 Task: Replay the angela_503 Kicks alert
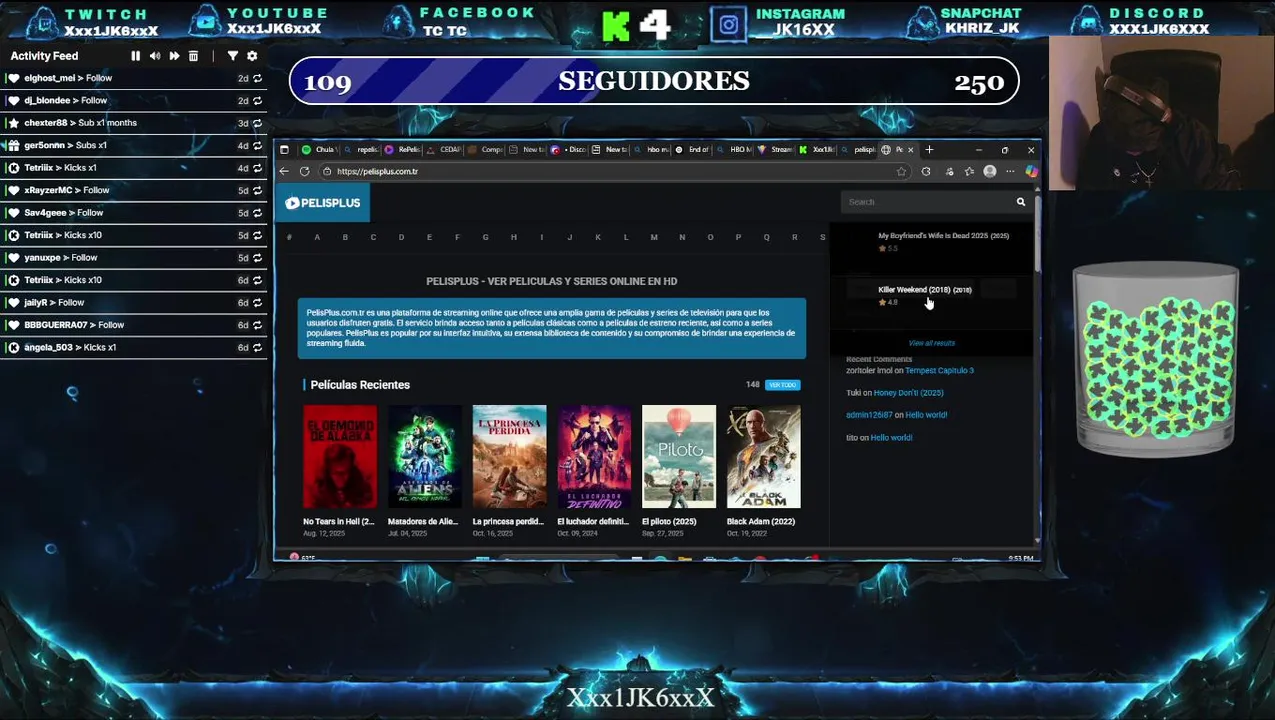257,347
